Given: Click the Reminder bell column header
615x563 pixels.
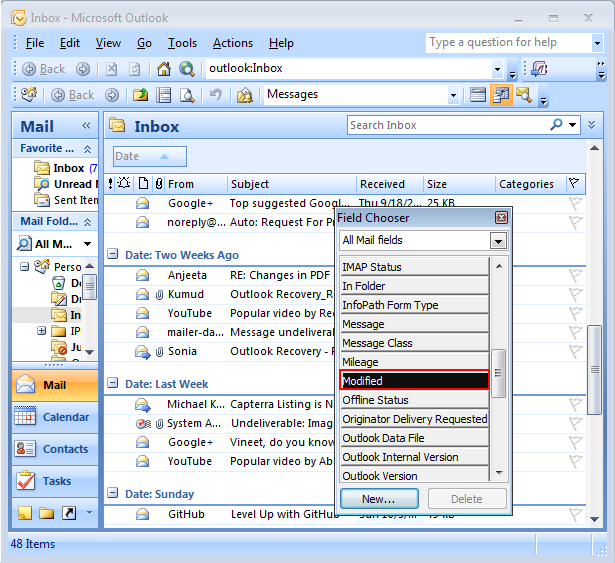Looking at the screenshot, I should point(124,183).
